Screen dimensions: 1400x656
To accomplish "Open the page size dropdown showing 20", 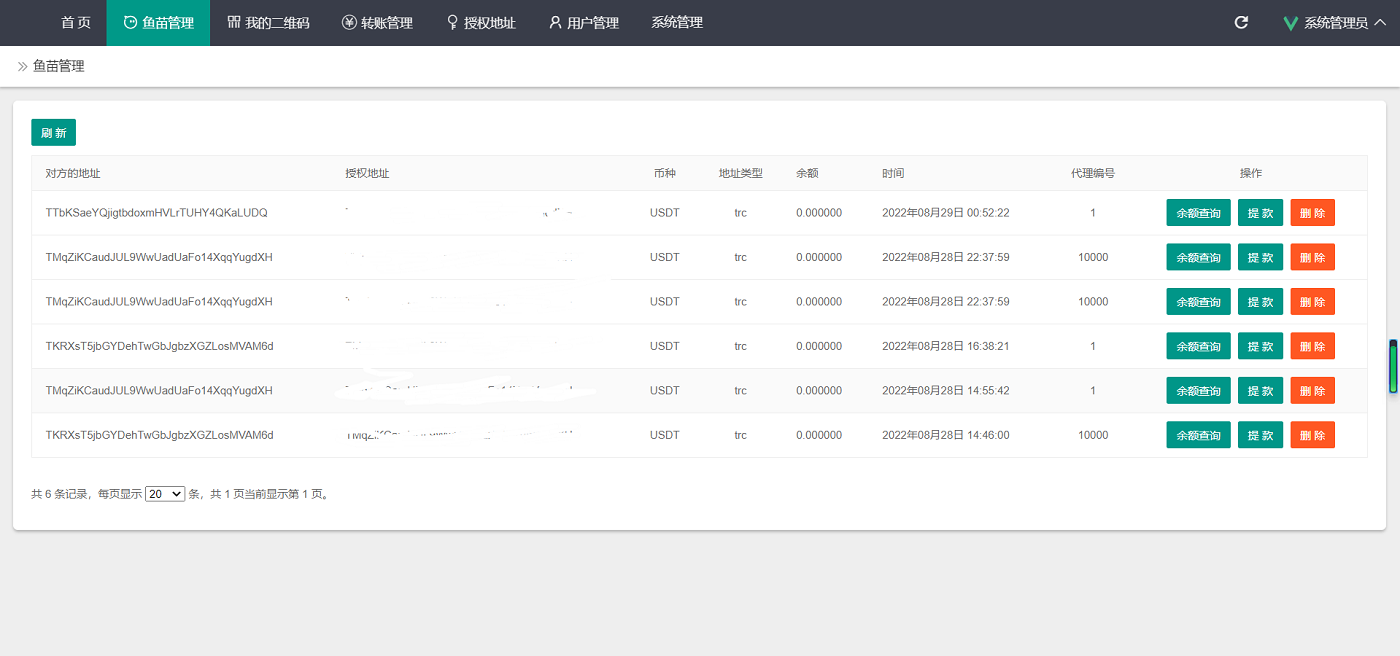I will click(165, 494).
